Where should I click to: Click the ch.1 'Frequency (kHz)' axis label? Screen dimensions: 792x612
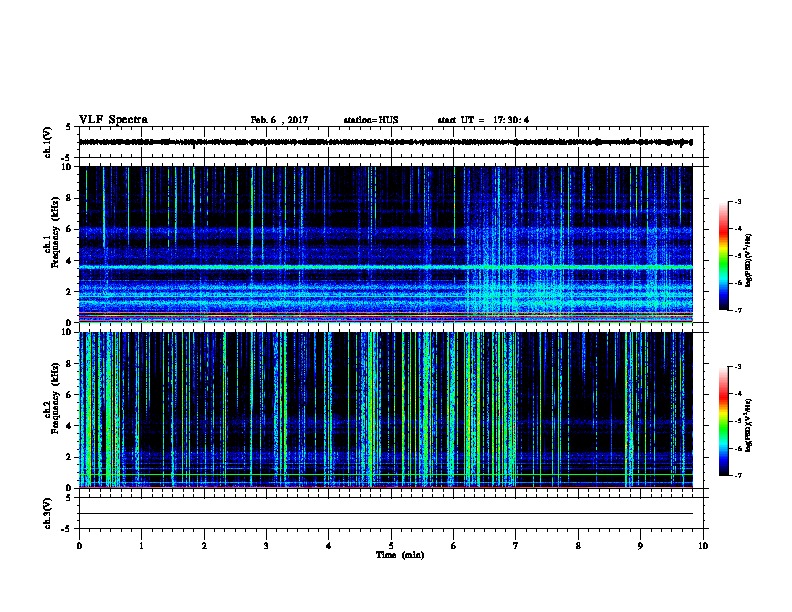[x=54, y=233]
